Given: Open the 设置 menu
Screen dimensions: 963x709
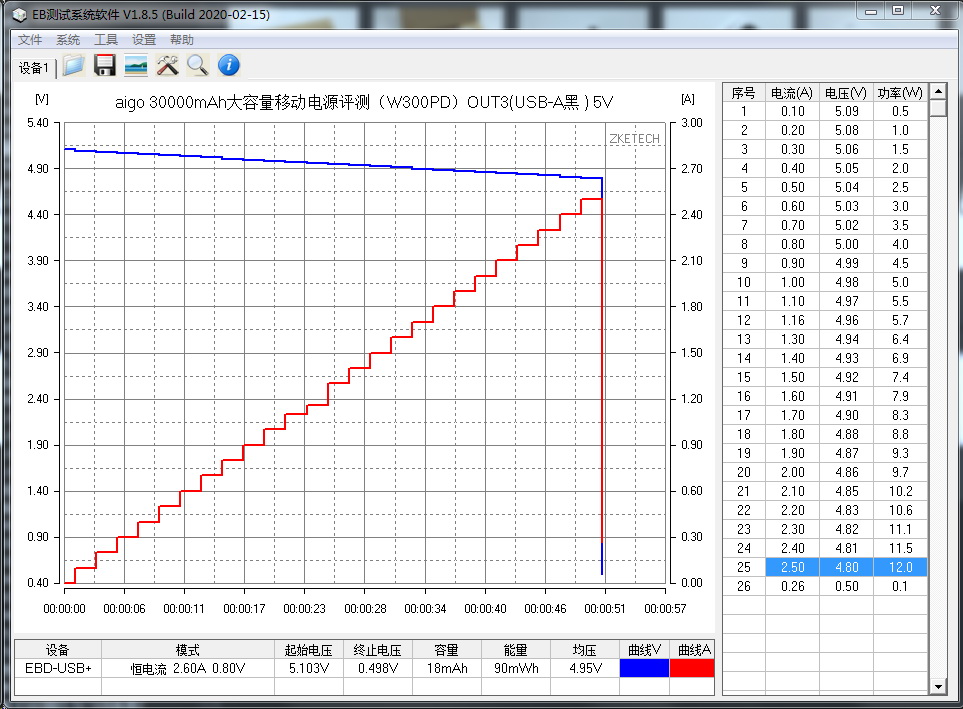Looking at the screenshot, I should 144,40.
